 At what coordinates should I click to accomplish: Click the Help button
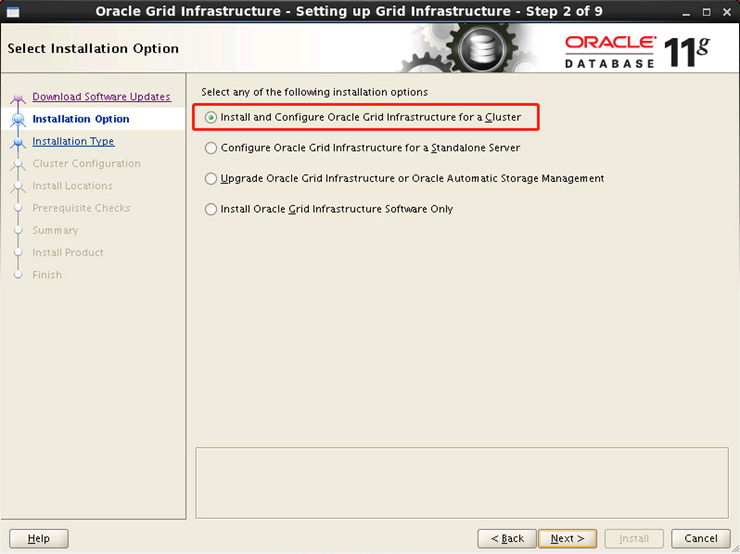(39, 538)
